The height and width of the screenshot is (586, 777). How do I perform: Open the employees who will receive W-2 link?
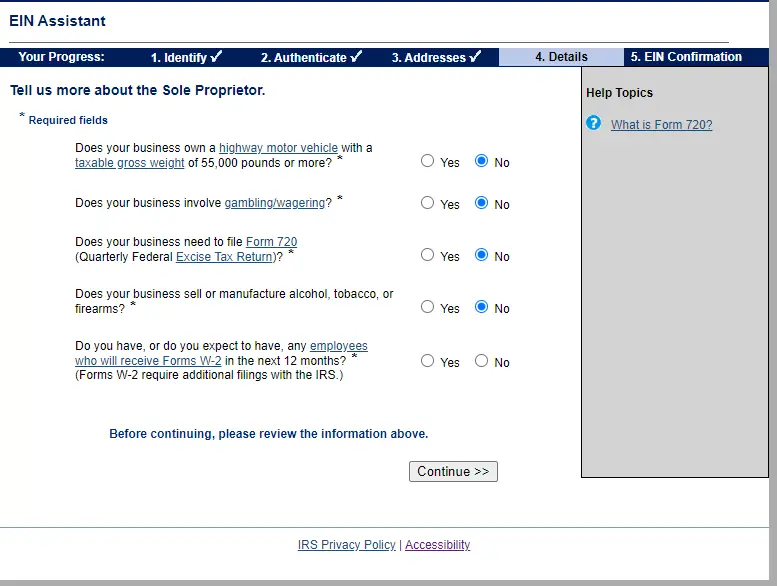tap(222, 353)
